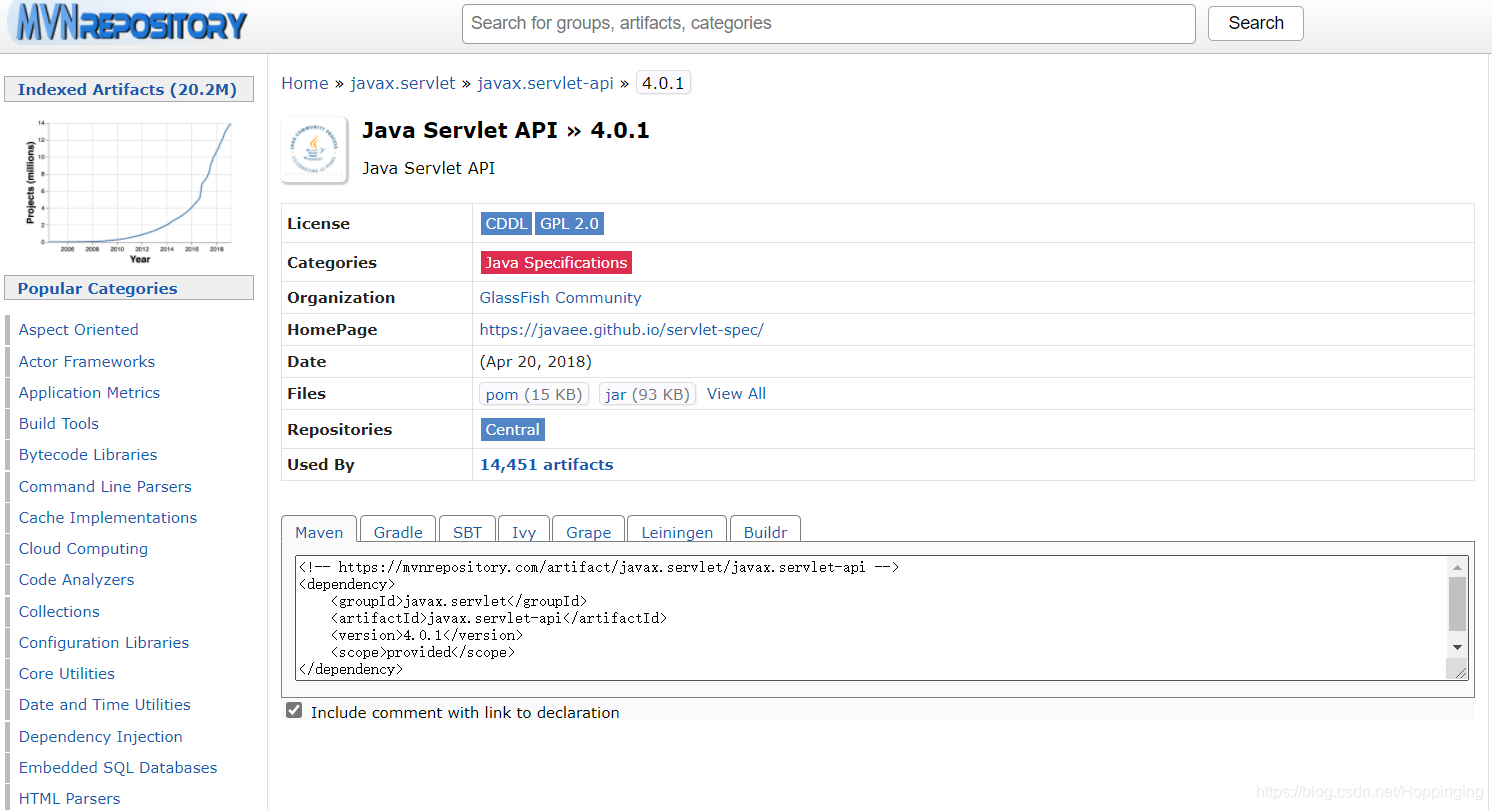The height and width of the screenshot is (810, 1492).
Task: Open the GPL 2.0 license tag
Action: (x=569, y=224)
